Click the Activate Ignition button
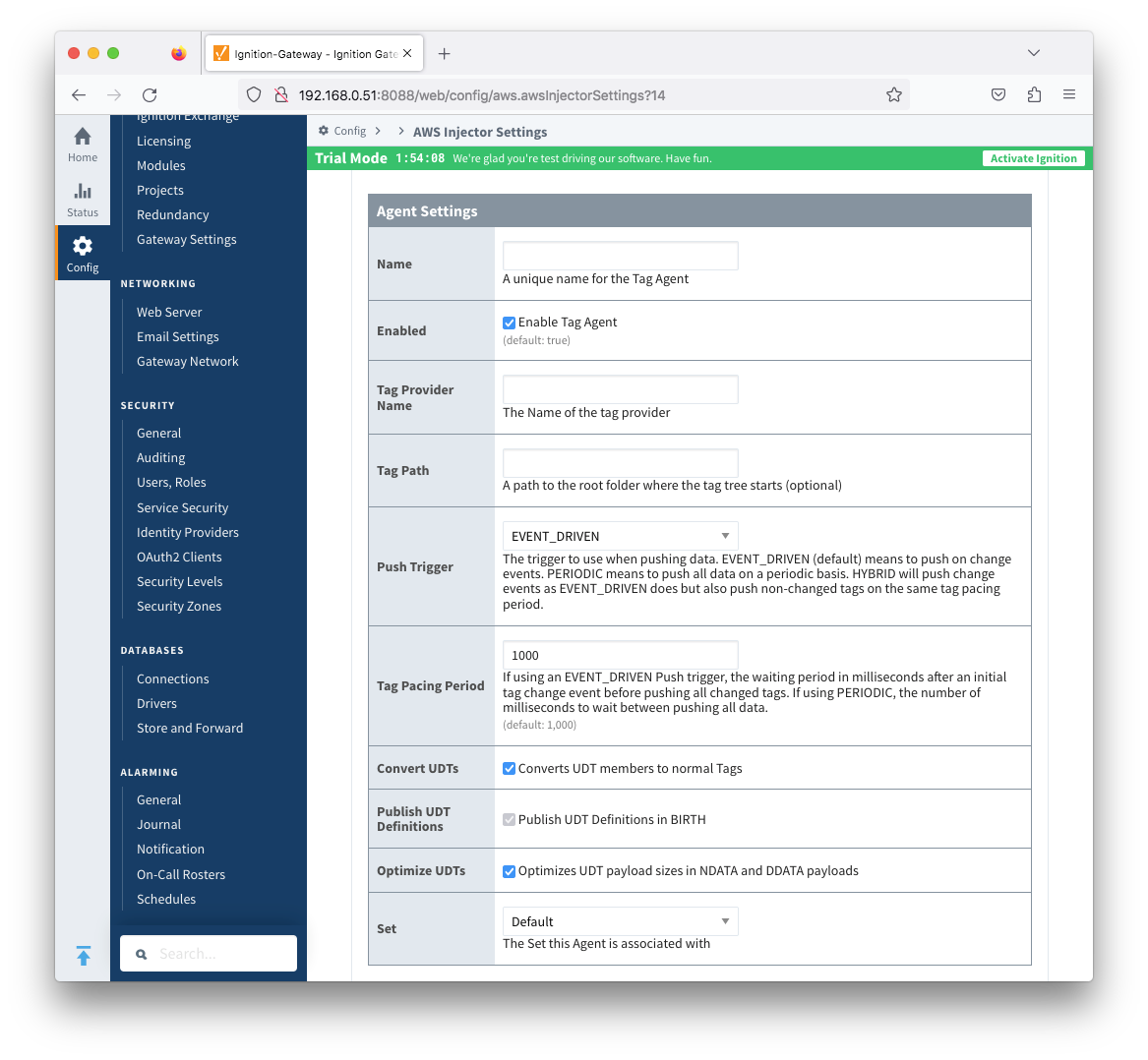 click(x=1033, y=158)
